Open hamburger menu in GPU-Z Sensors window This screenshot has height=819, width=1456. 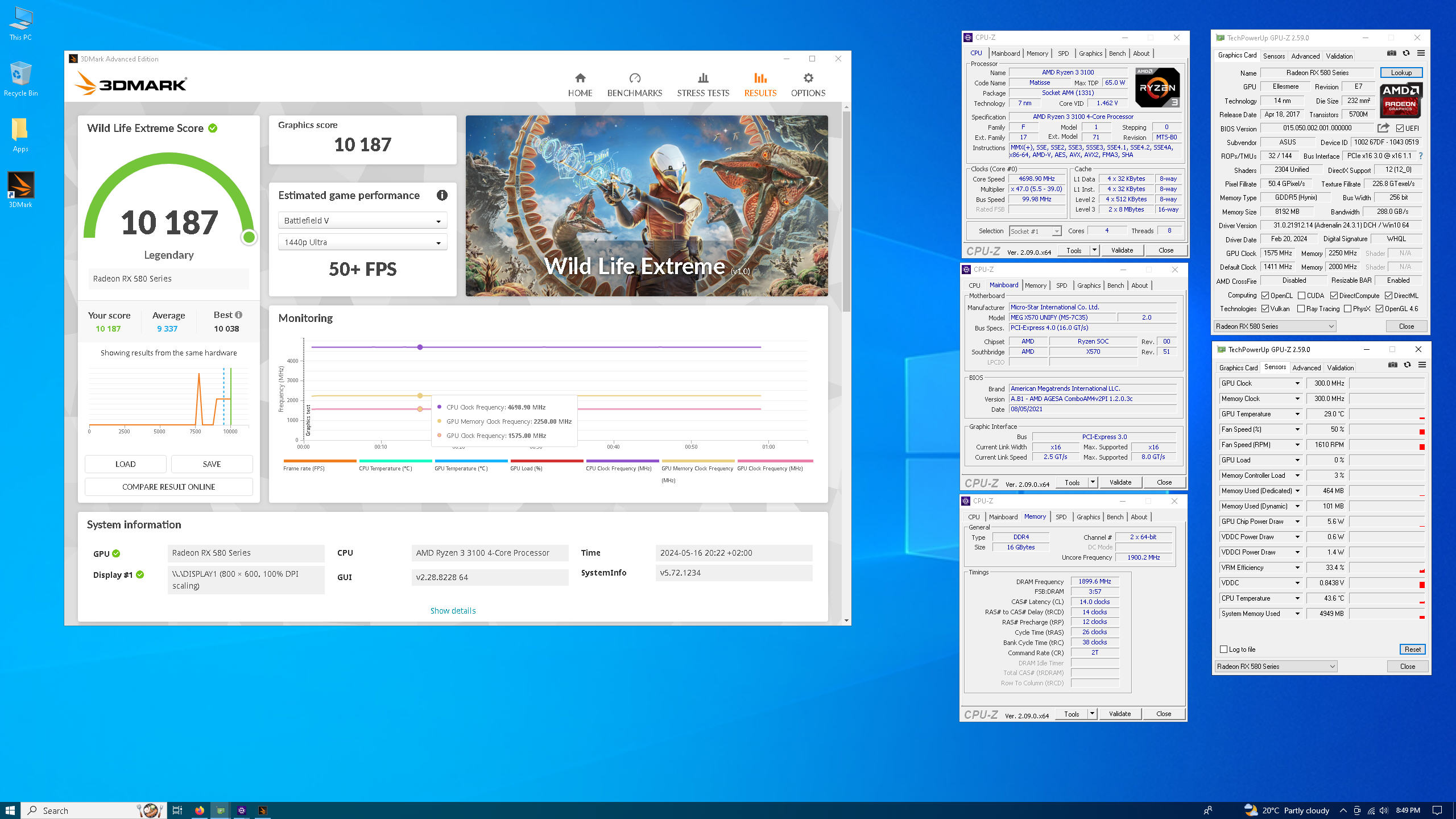click(1422, 365)
